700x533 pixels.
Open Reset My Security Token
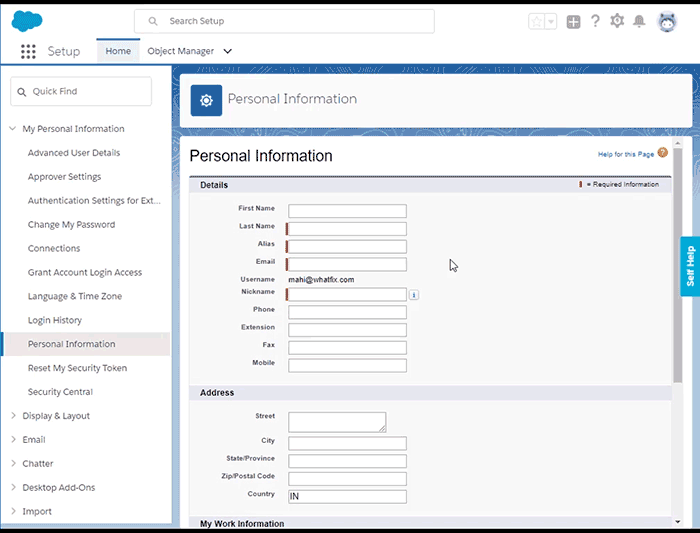[x=77, y=368]
